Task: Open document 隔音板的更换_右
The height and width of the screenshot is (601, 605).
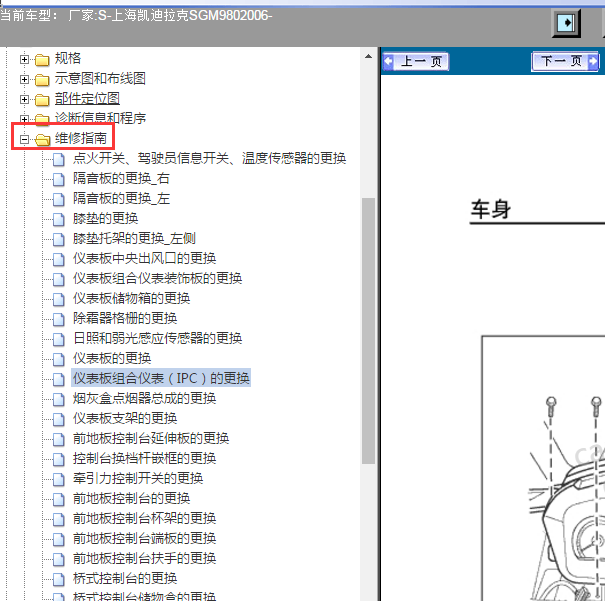Action: tap(121, 178)
